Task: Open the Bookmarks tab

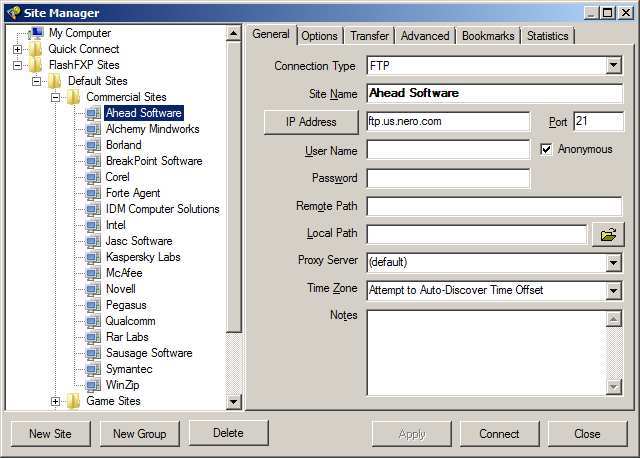Action: (487, 36)
